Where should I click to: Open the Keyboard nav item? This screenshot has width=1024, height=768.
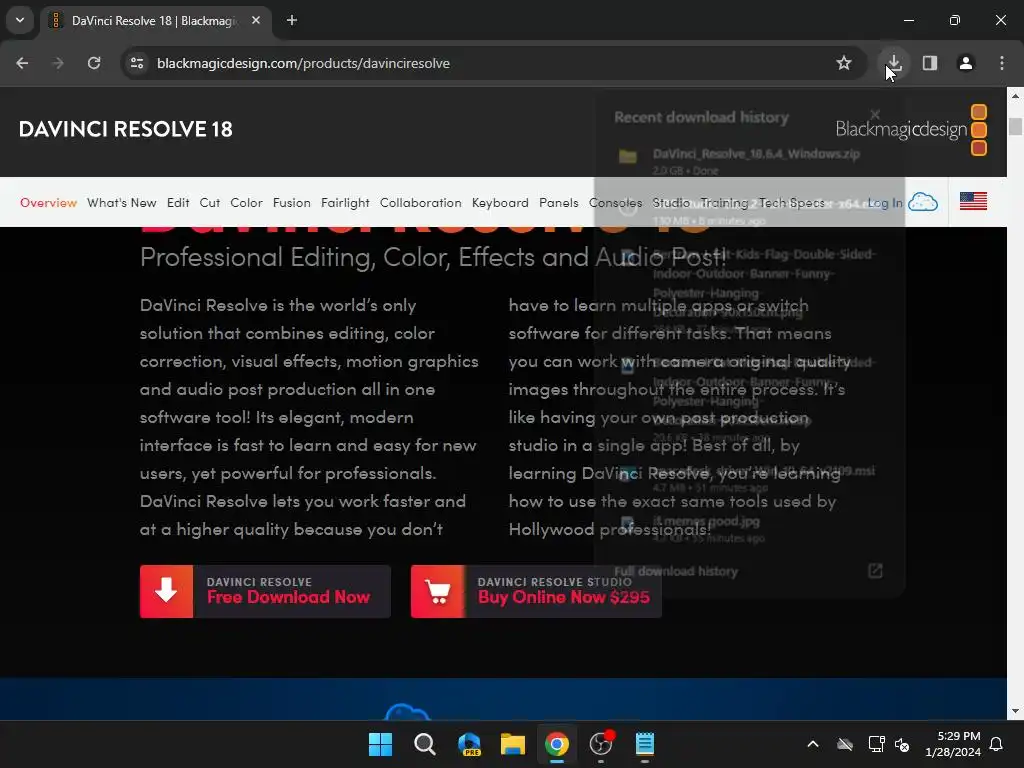500,203
